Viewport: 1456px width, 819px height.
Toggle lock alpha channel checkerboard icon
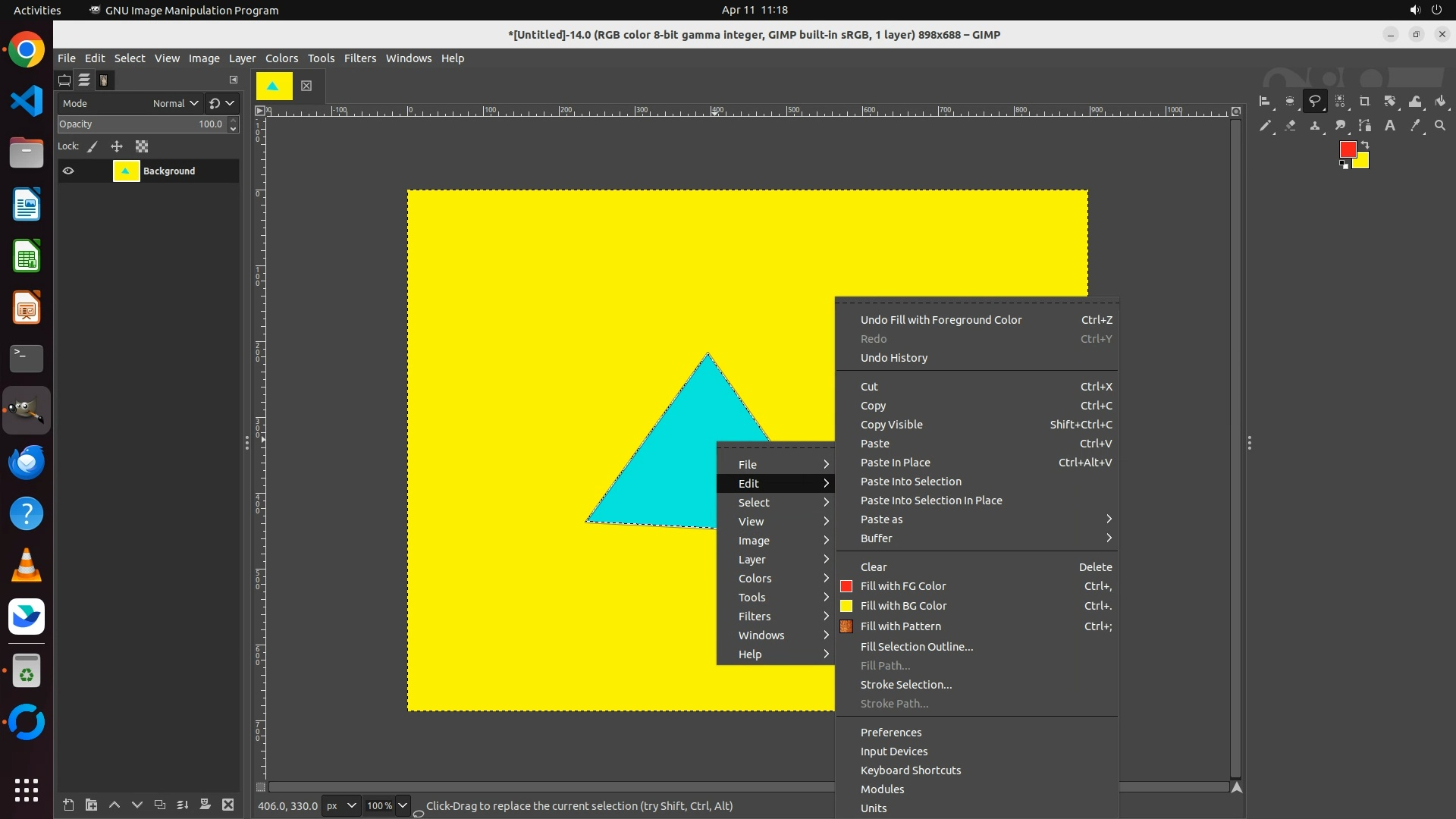click(x=142, y=147)
